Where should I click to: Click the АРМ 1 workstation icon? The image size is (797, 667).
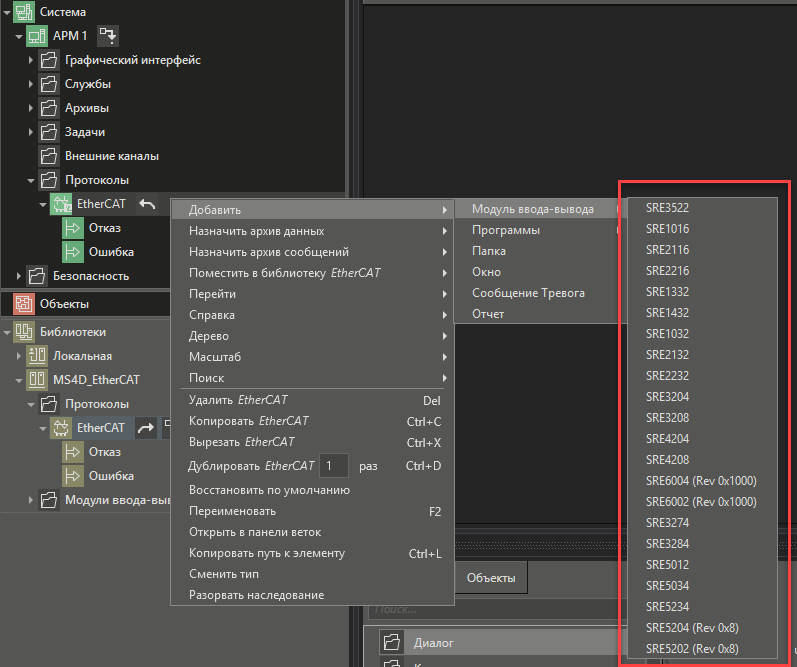click(37, 36)
